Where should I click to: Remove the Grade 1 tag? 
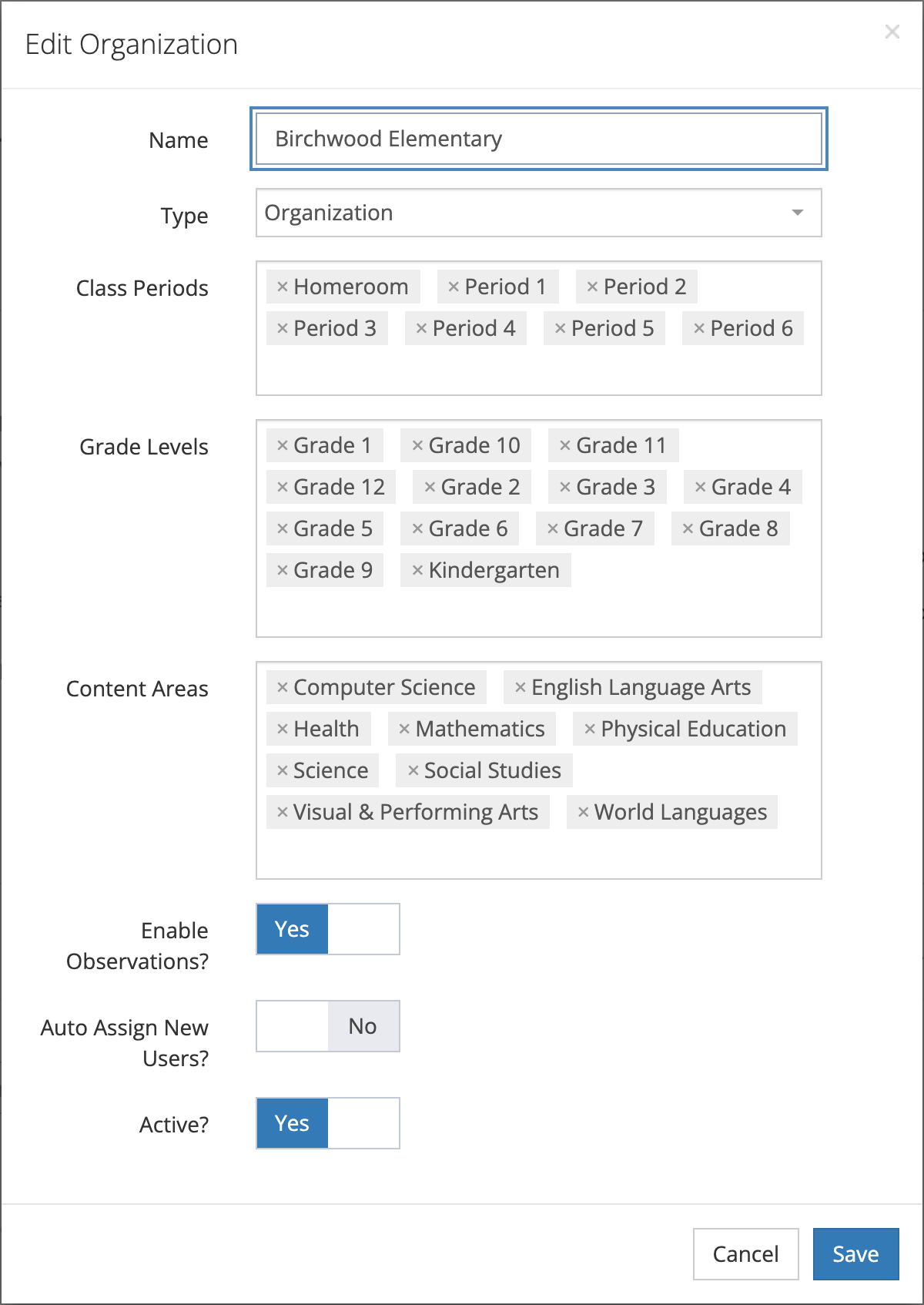click(x=283, y=446)
